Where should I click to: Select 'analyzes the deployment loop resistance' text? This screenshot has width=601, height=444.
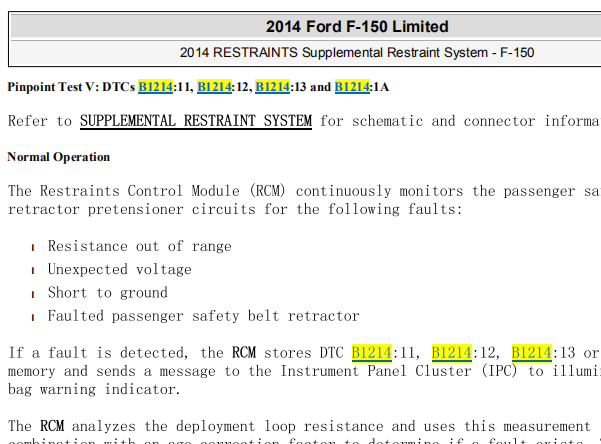point(228,426)
